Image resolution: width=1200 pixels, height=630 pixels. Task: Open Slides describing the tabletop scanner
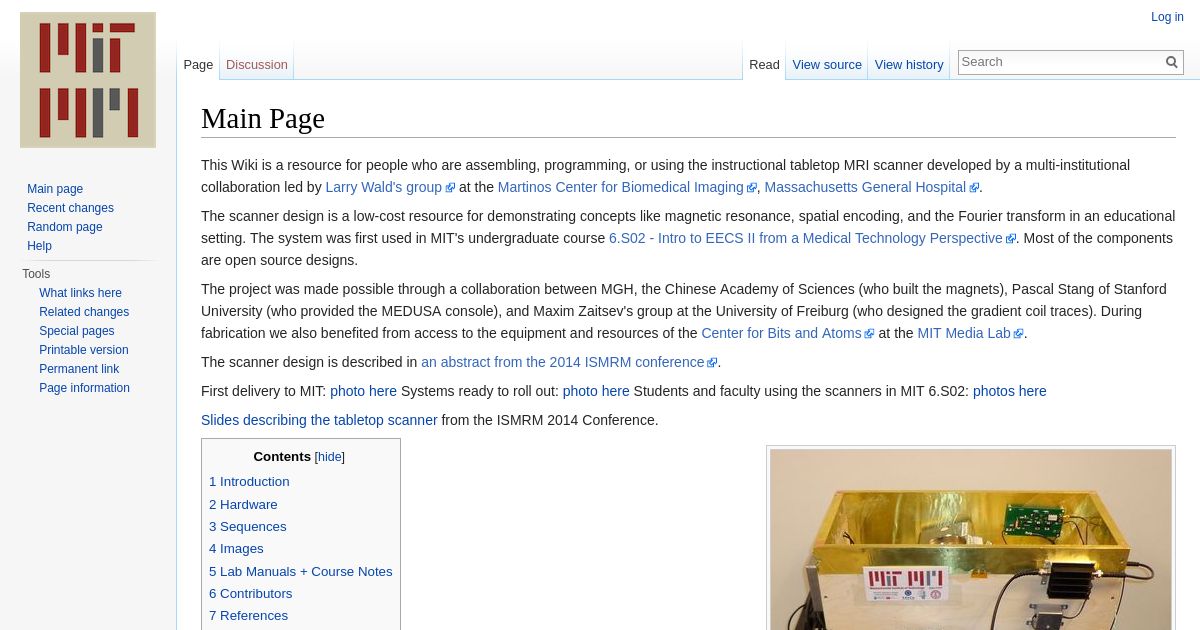(319, 420)
